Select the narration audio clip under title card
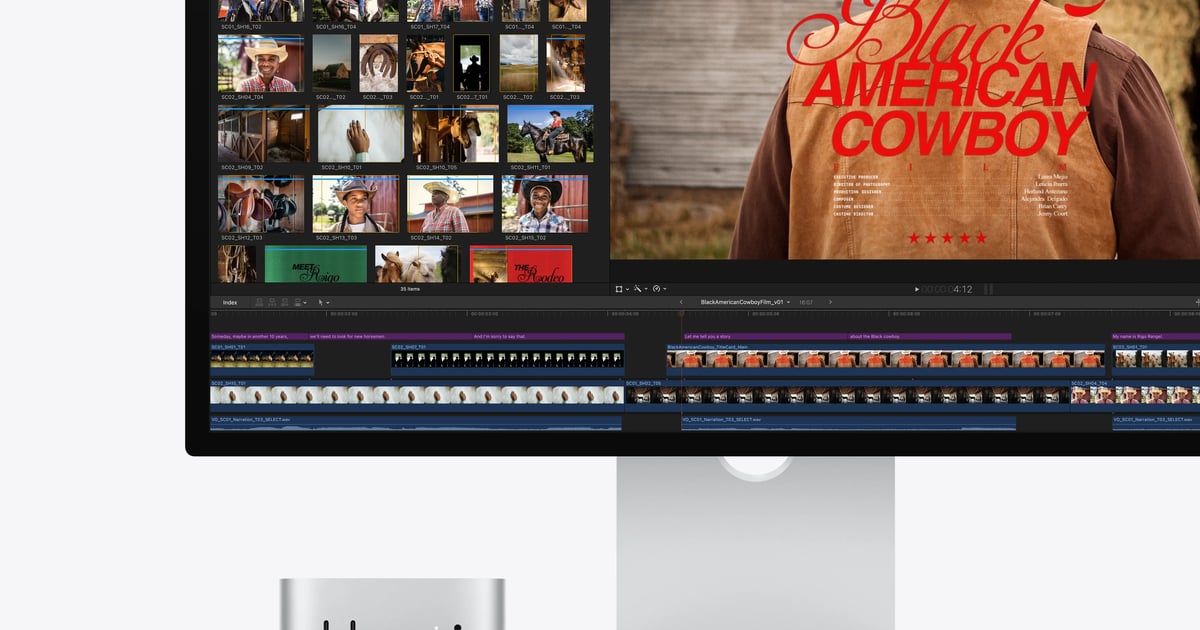The width and height of the screenshot is (1200, 630). [848, 423]
